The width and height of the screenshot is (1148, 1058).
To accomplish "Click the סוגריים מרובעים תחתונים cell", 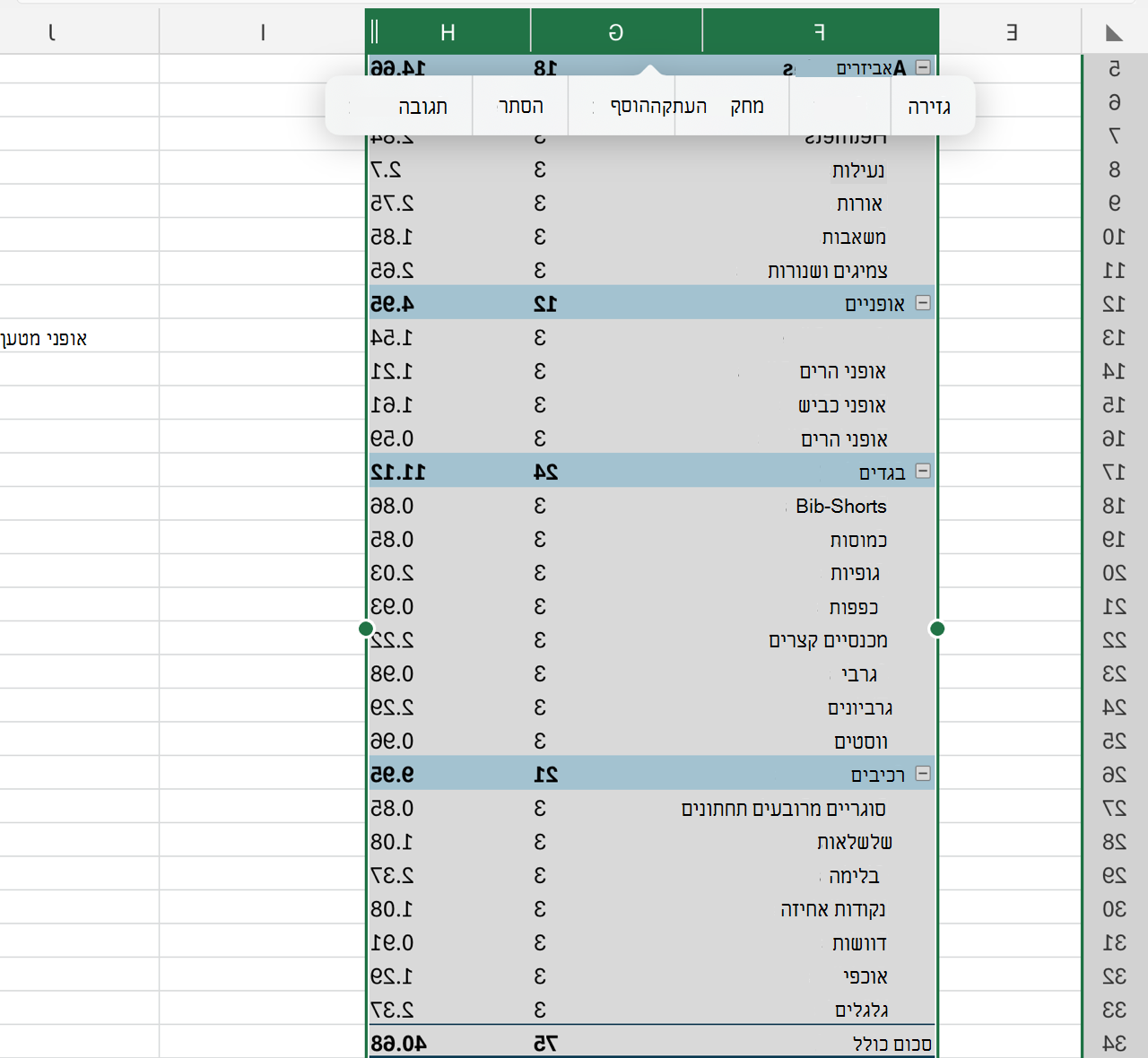I will pyautogui.click(x=783, y=809).
